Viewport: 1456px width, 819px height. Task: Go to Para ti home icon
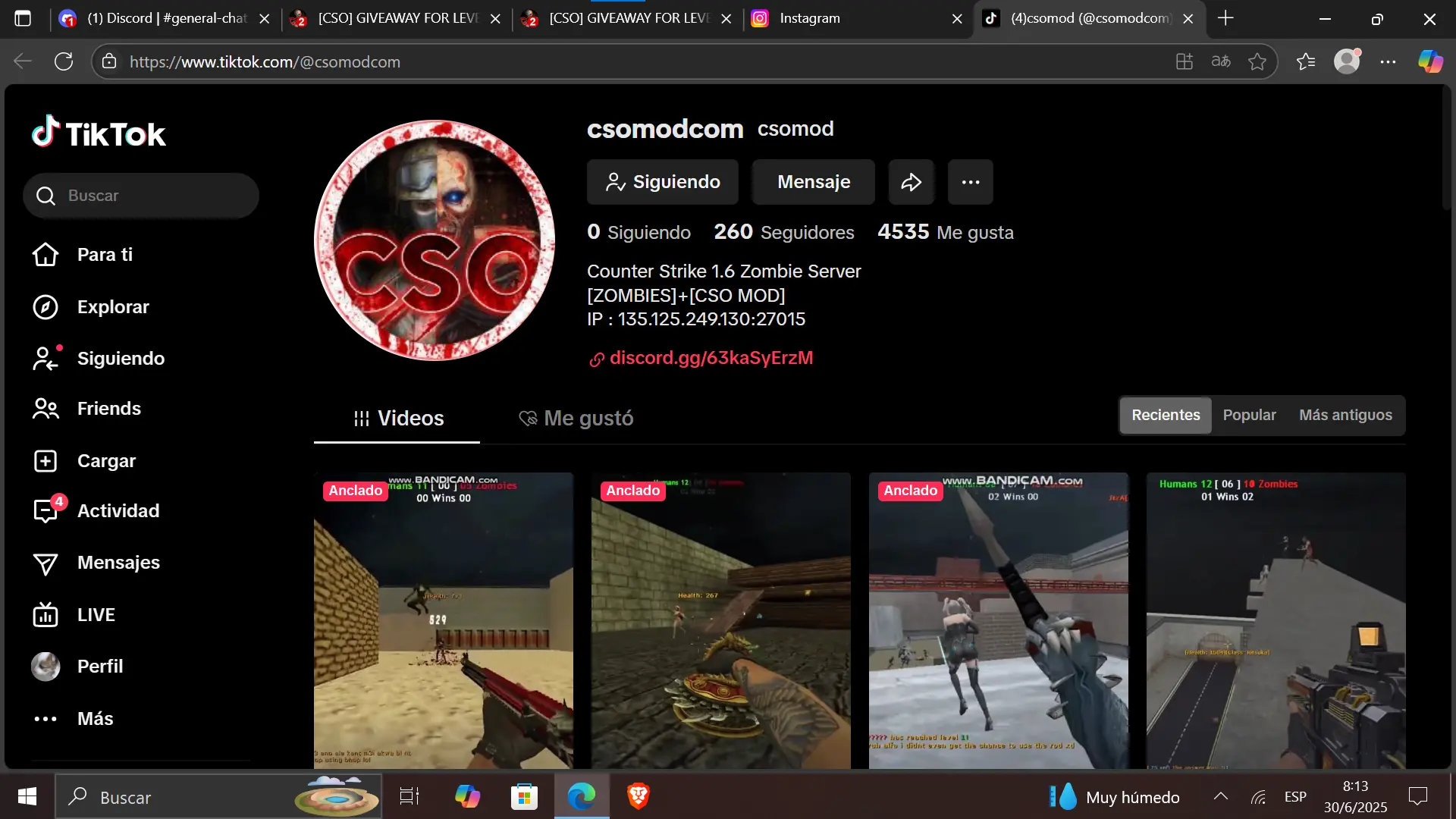click(x=45, y=255)
